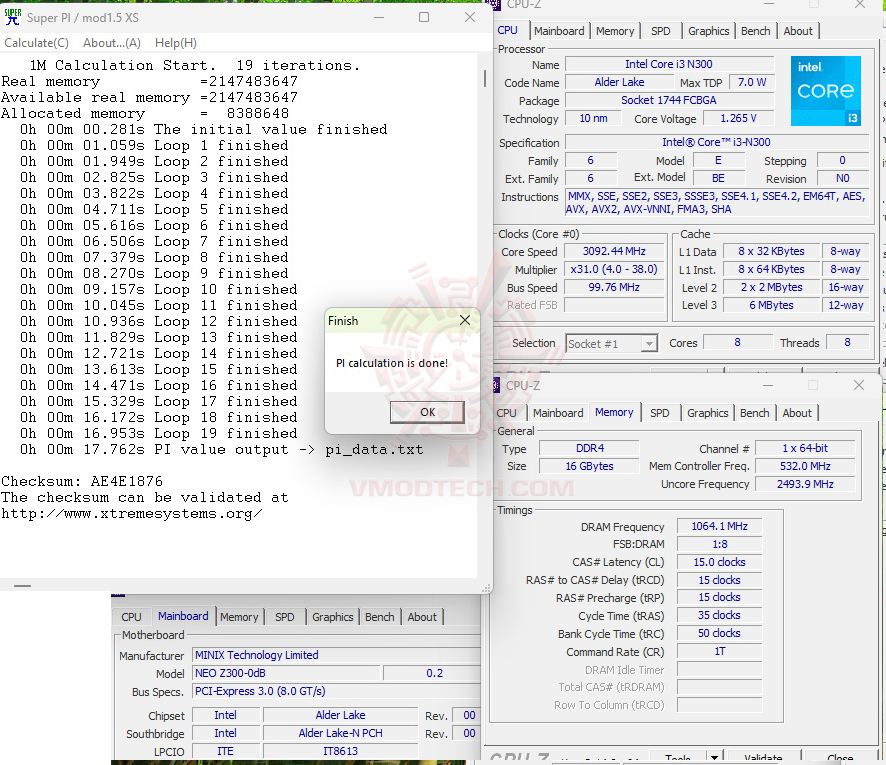Open Graphics tab in top CPU-Z window
The height and width of the screenshot is (765, 886).
709,31
